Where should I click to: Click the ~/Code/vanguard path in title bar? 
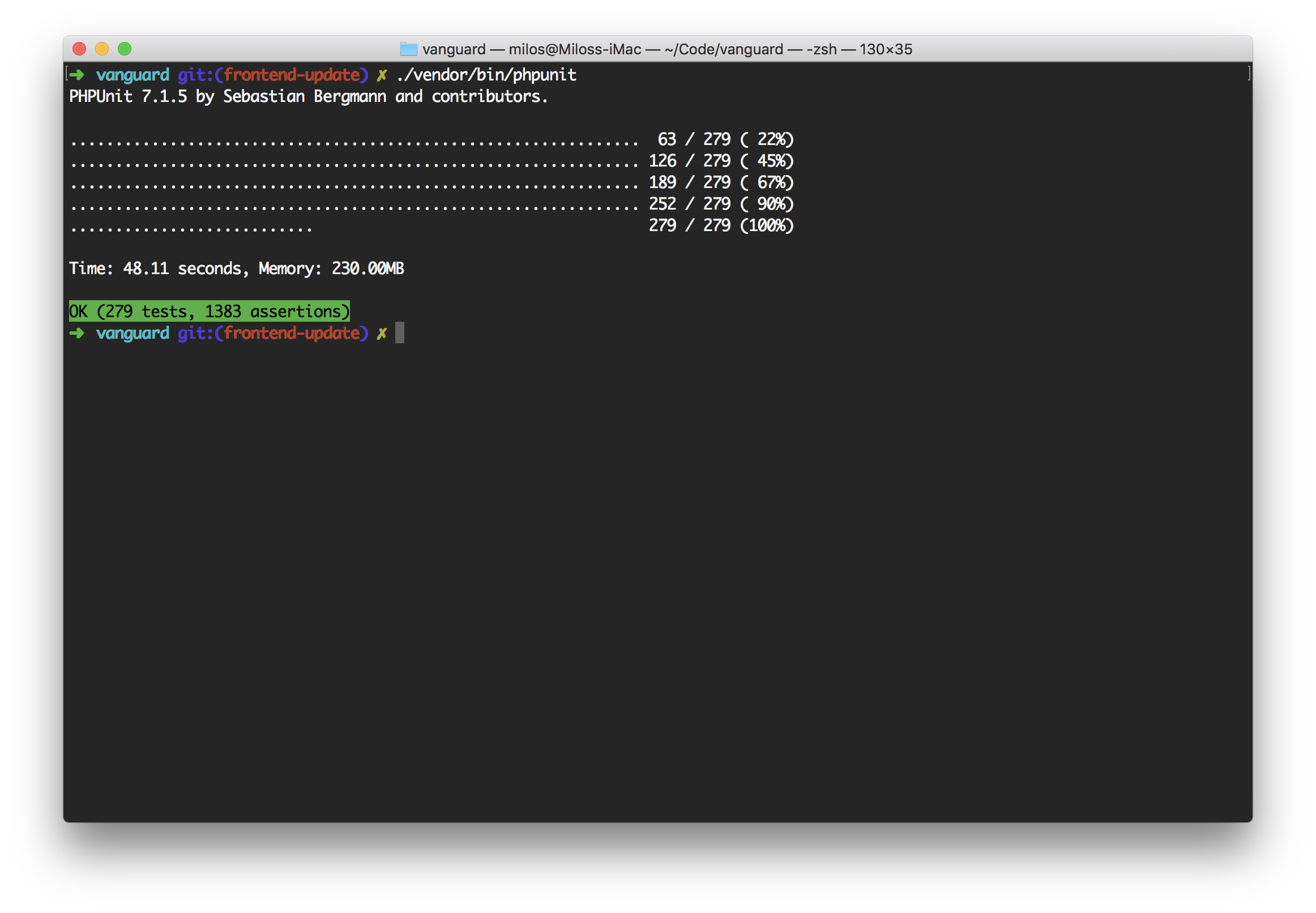[x=727, y=50]
